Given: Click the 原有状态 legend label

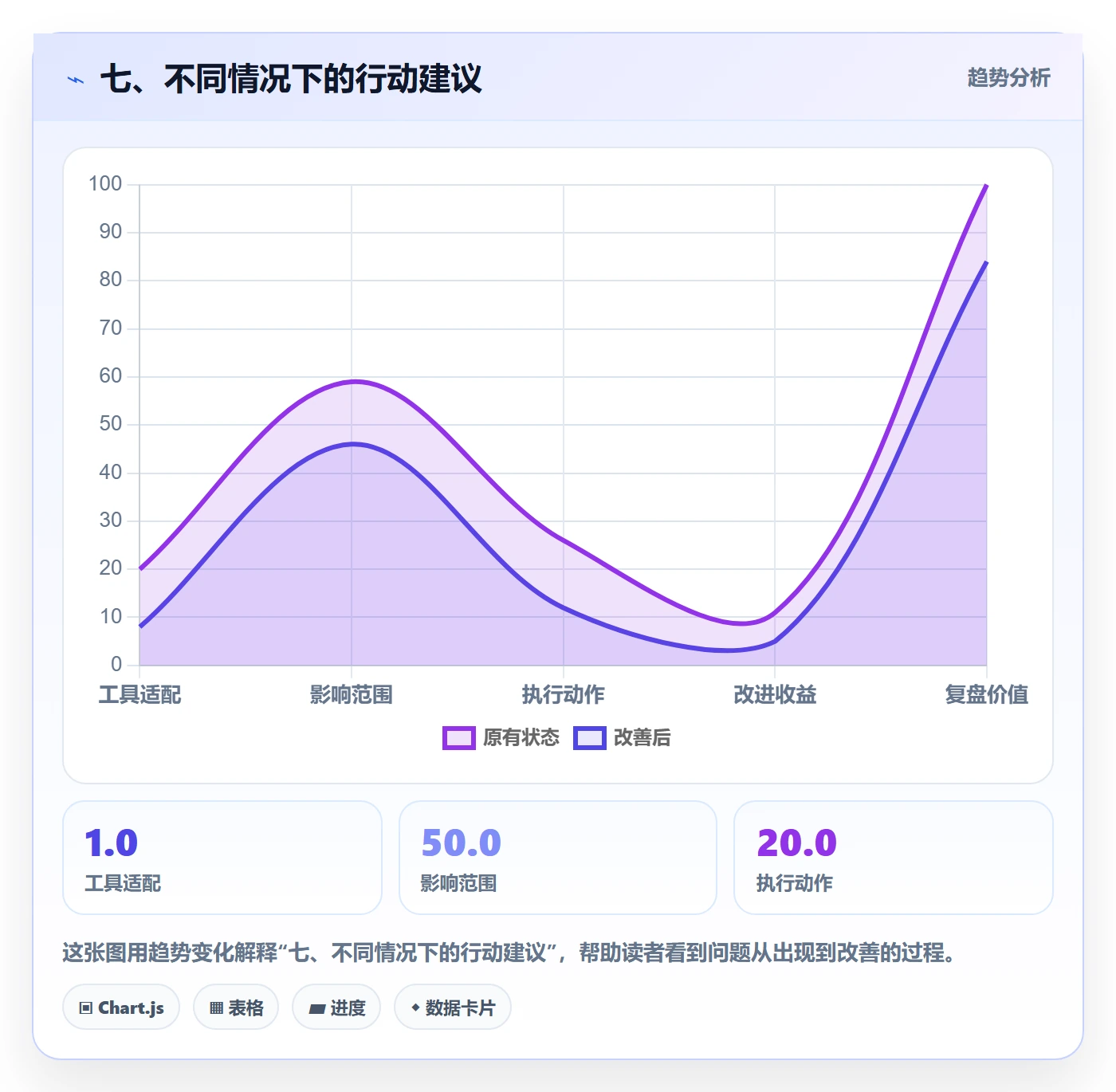Looking at the screenshot, I should (x=521, y=738).
